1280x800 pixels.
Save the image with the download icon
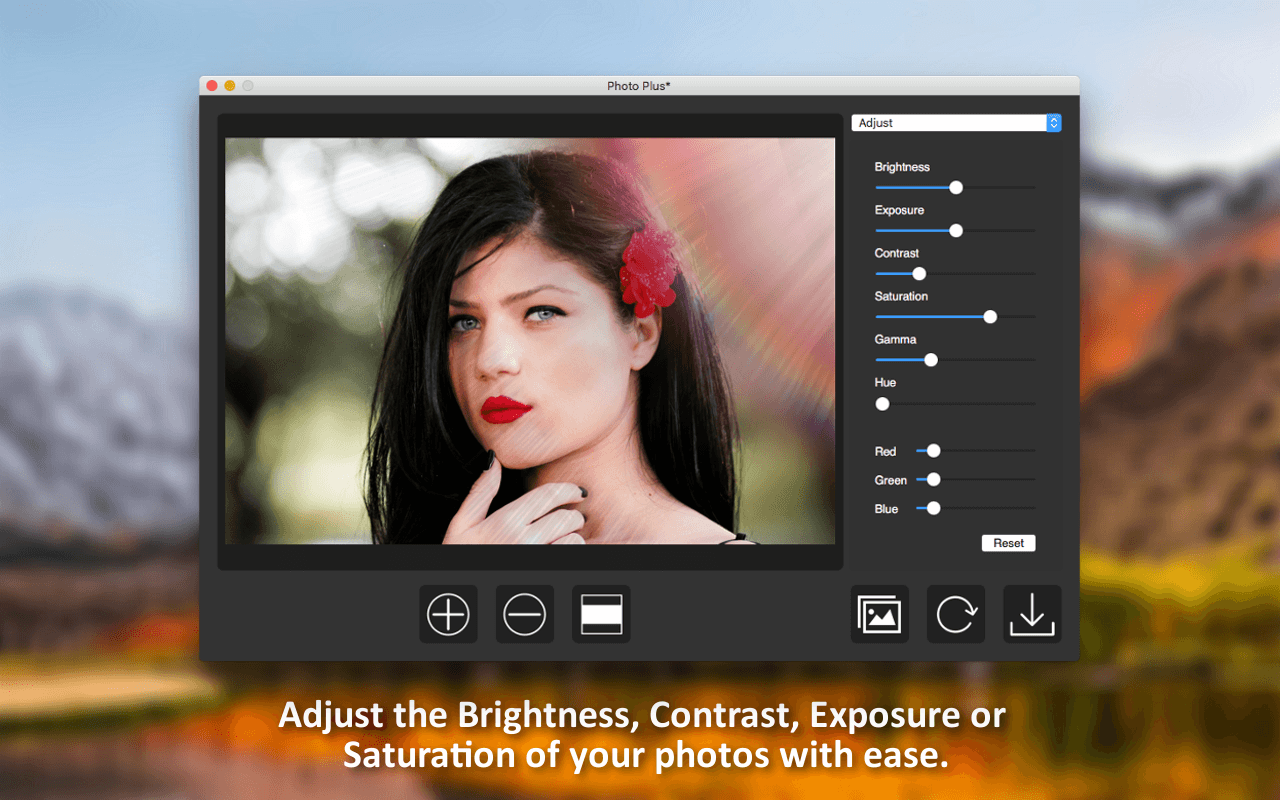click(x=1031, y=614)
